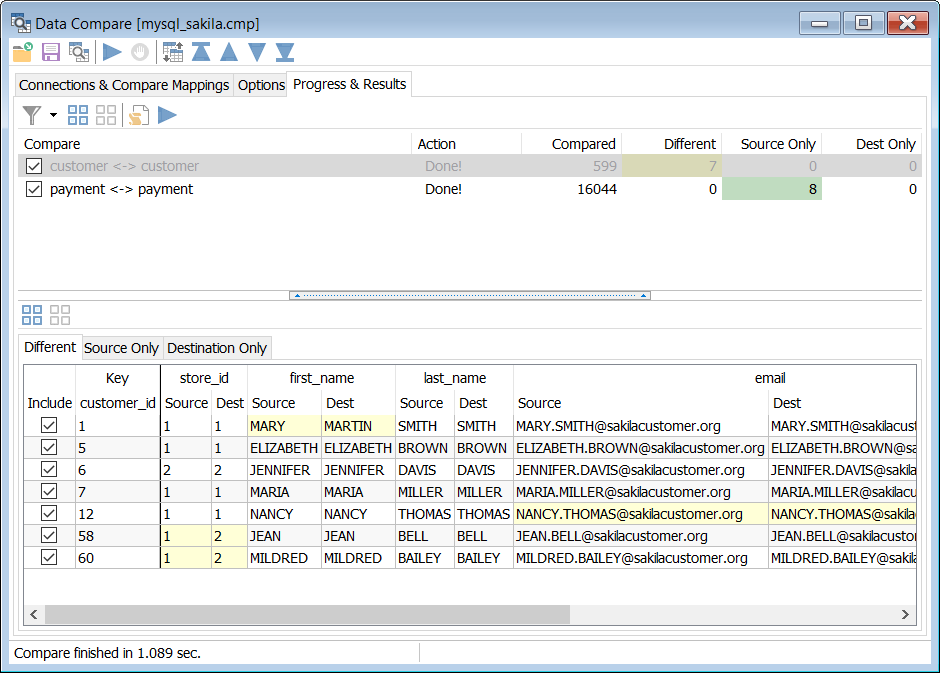The width and height of the screenshot is (940, 673).
Task: Click the move down triangle icon
Action: pos(257,52)
